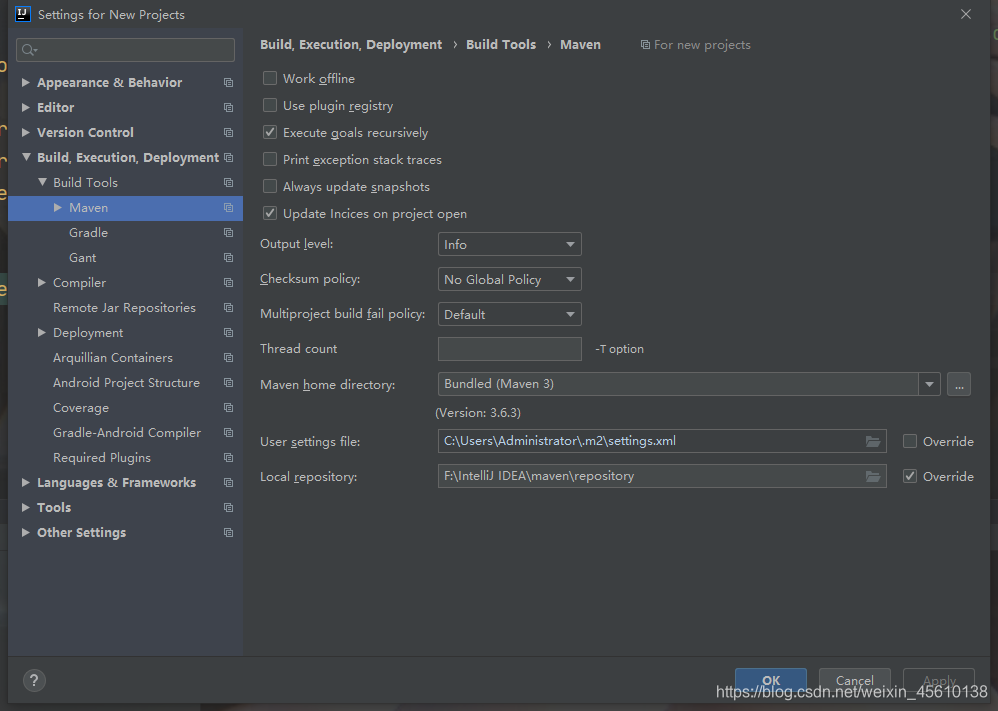
Task: Open Required Plugins settings
Action: click(x=102, y=458)
